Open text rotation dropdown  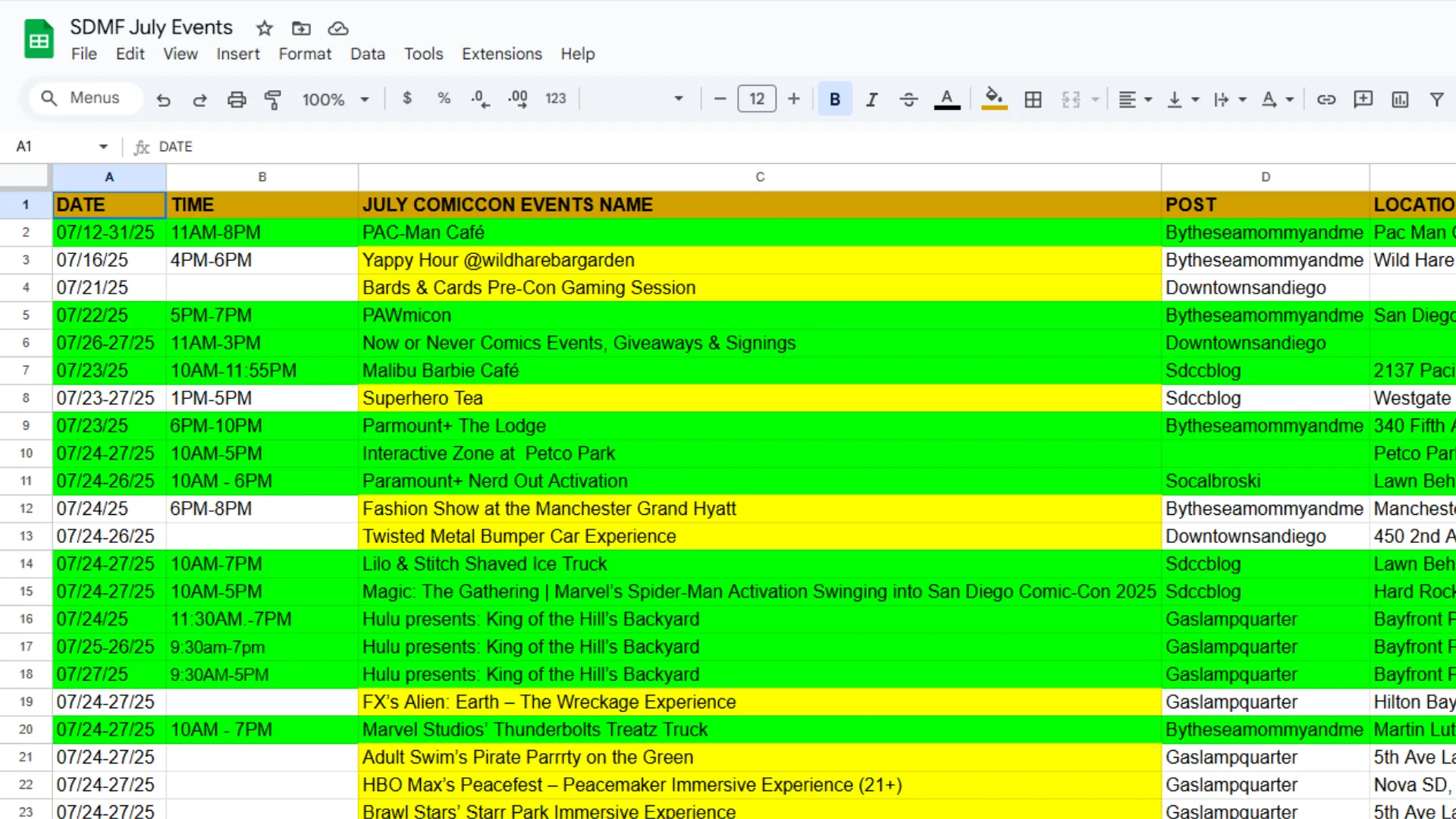(x=1277, y=99)
